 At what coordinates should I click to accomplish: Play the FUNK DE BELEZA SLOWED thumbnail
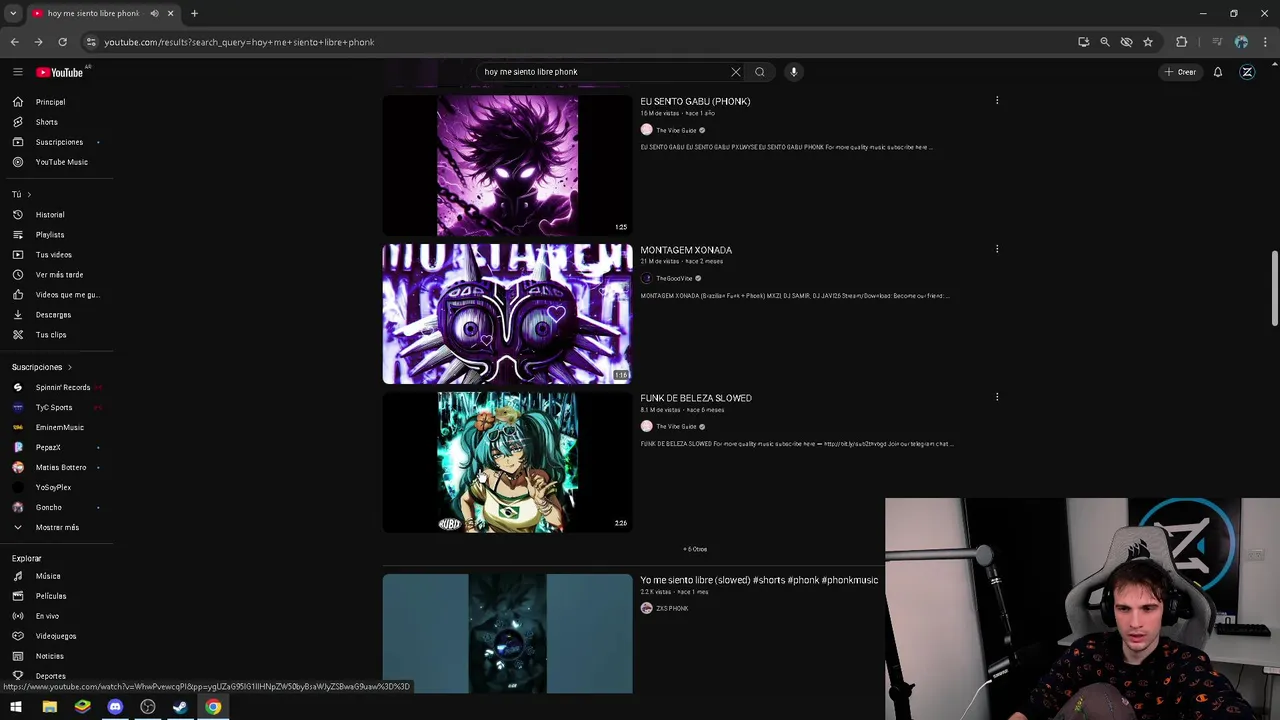(x=507, y=462)
